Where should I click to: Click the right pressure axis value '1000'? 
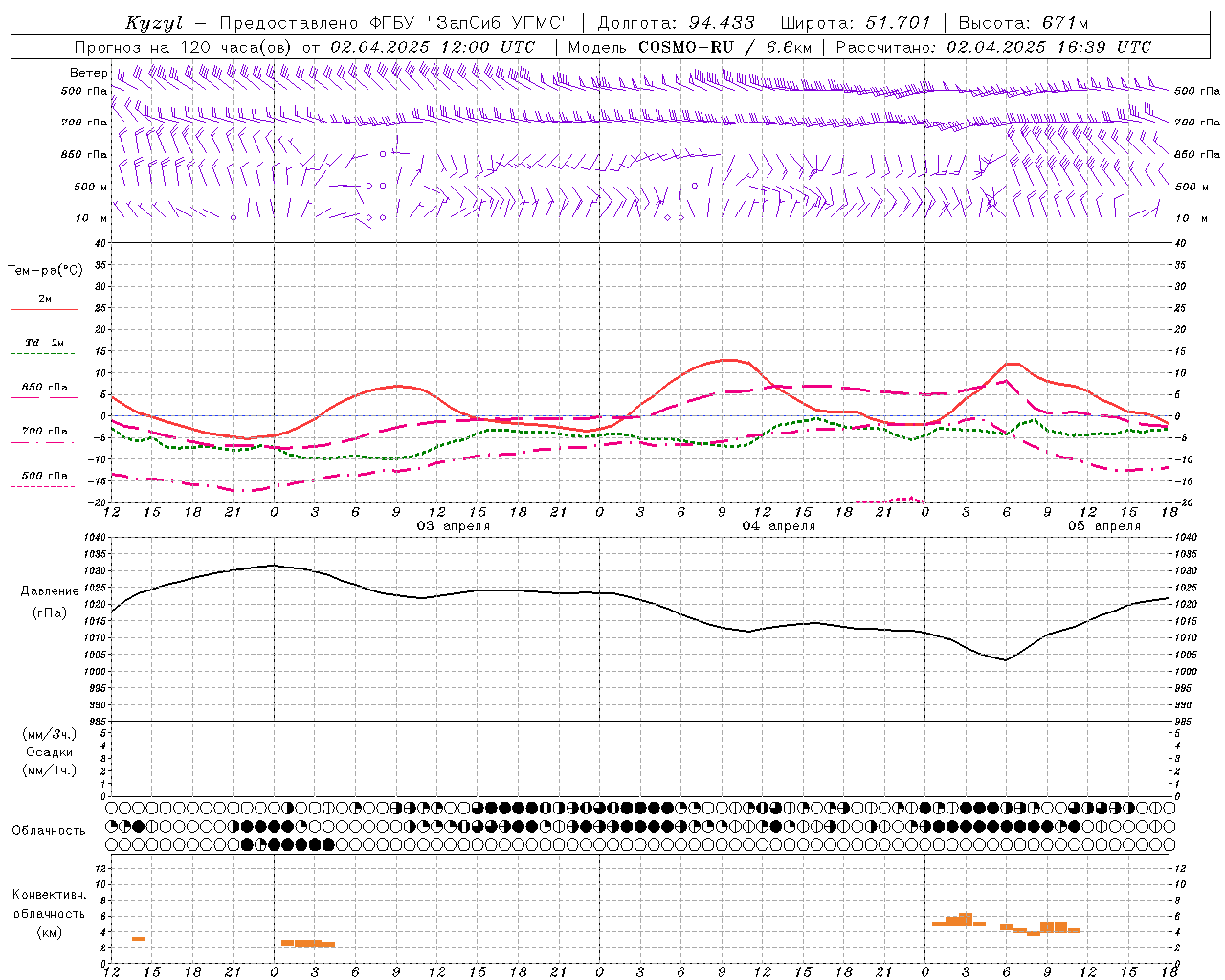tap(1186, 672)
